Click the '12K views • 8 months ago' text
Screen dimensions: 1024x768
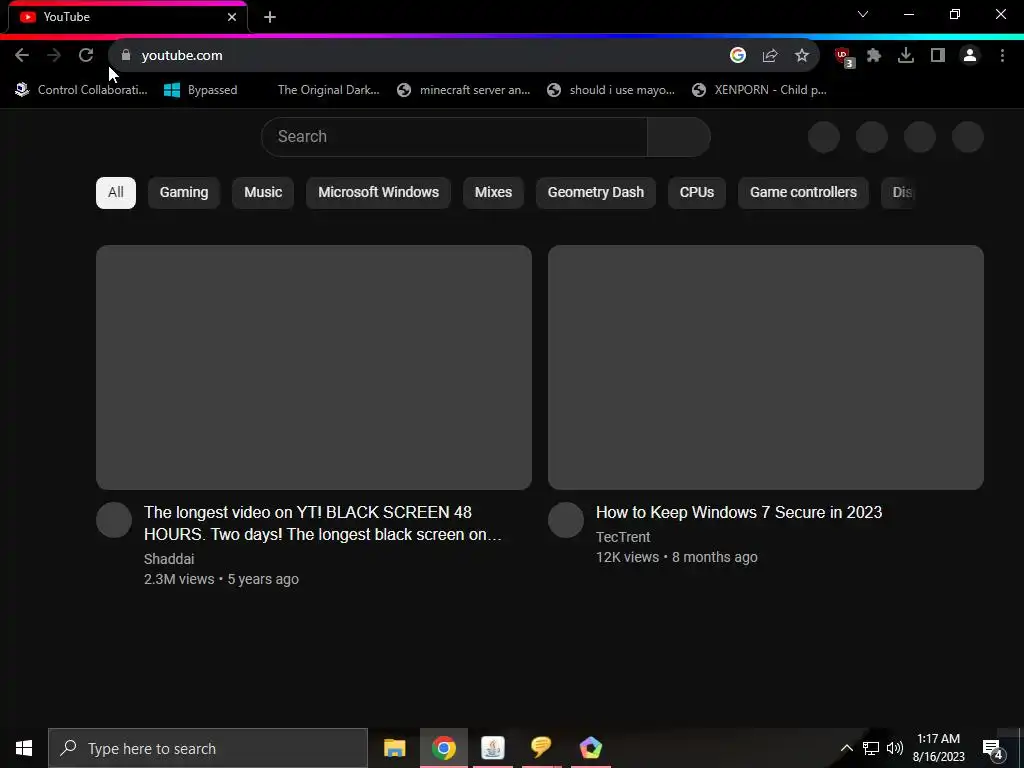677,557
